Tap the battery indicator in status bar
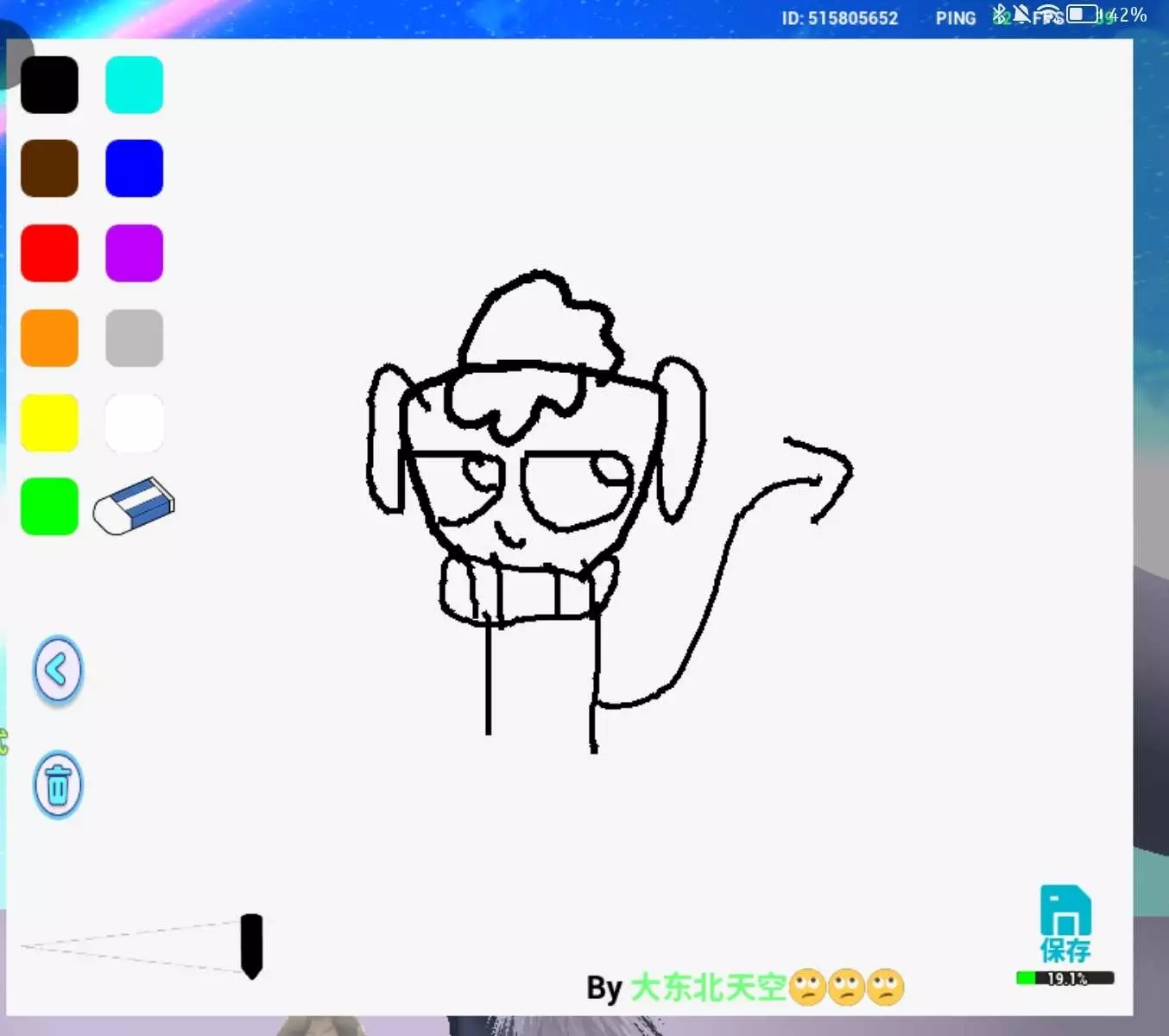Viewport: 1169px width, 1036px height. pos(1082,15)
